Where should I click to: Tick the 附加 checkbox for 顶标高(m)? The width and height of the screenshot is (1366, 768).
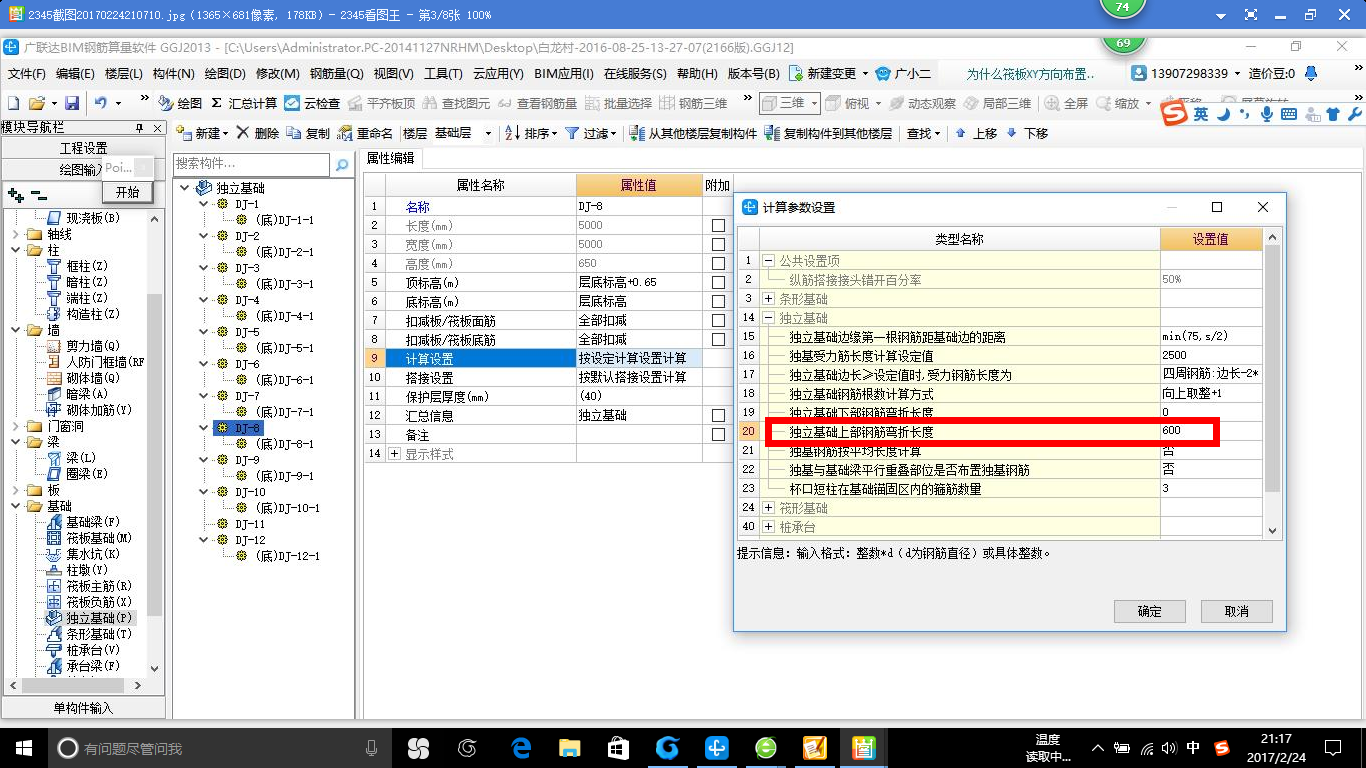click(x=718, y=283)
